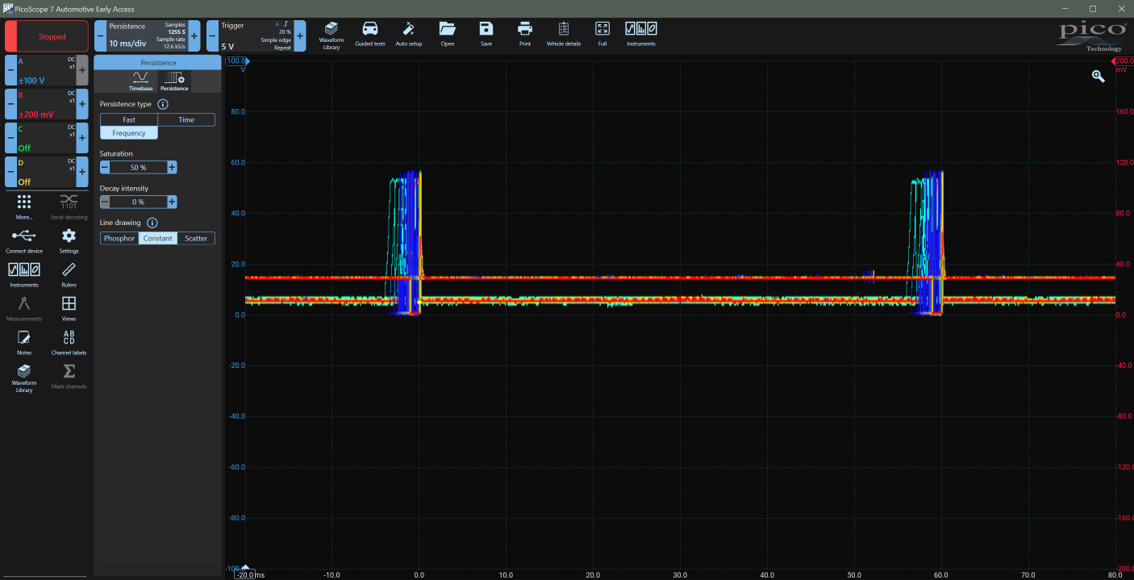Select Fast persistence type
Viewport: 1134px width, 580px height.
click(129, 120)
